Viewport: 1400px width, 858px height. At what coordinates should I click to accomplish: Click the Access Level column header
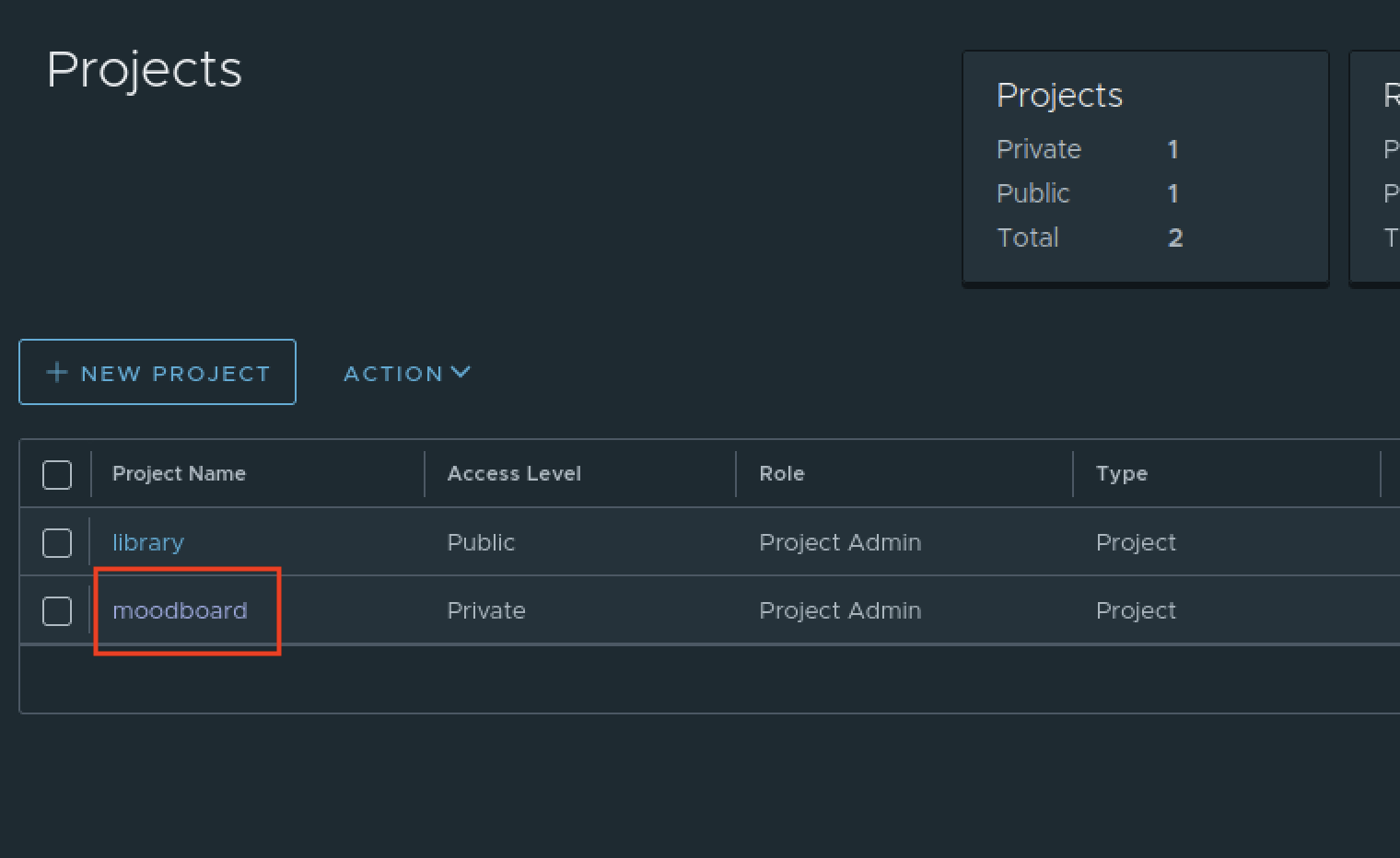click(x=514, y=474)
